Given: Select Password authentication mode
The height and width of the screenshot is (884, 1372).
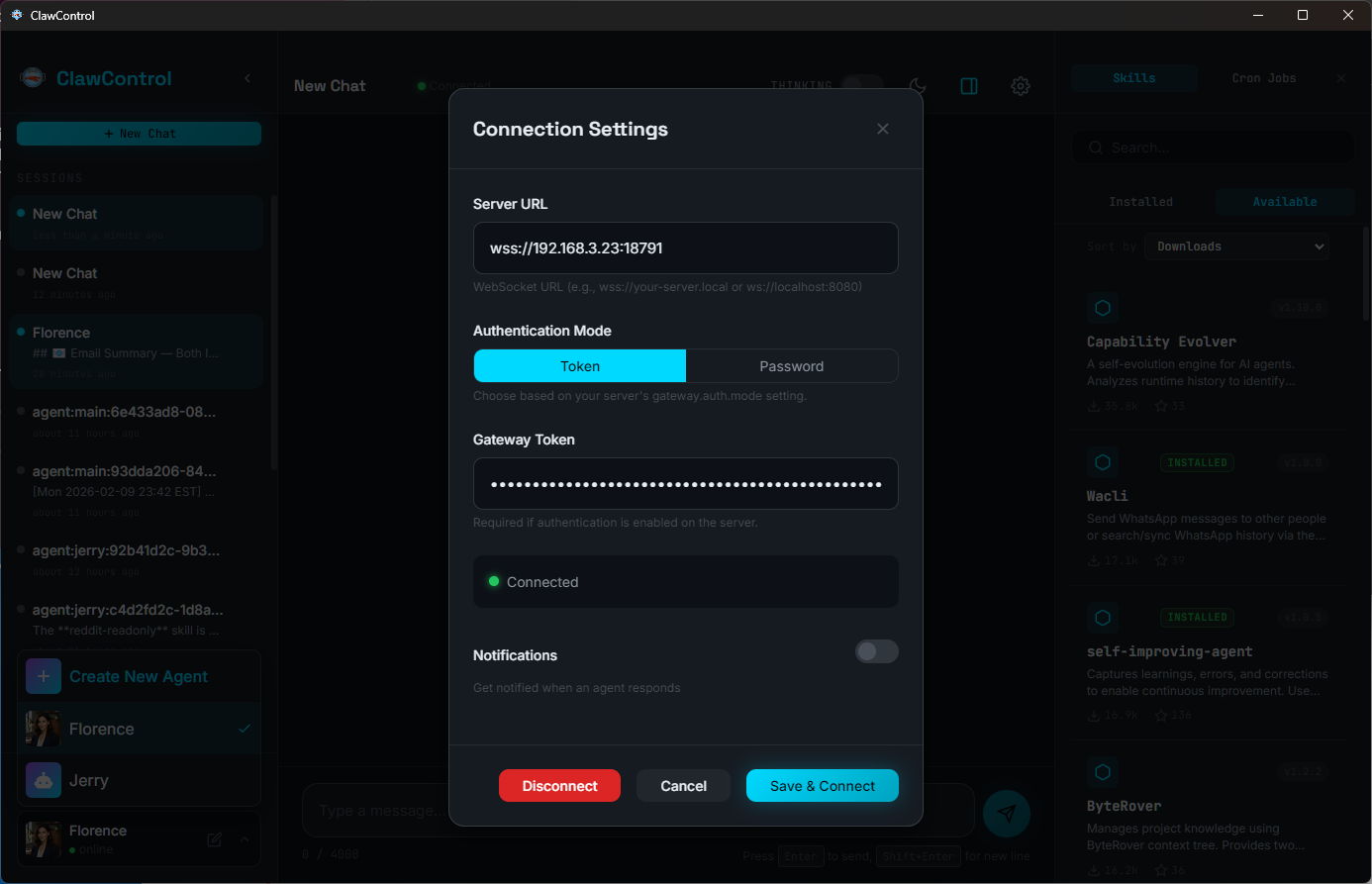Looking at the screenshot, I should [x=791, y=365].
